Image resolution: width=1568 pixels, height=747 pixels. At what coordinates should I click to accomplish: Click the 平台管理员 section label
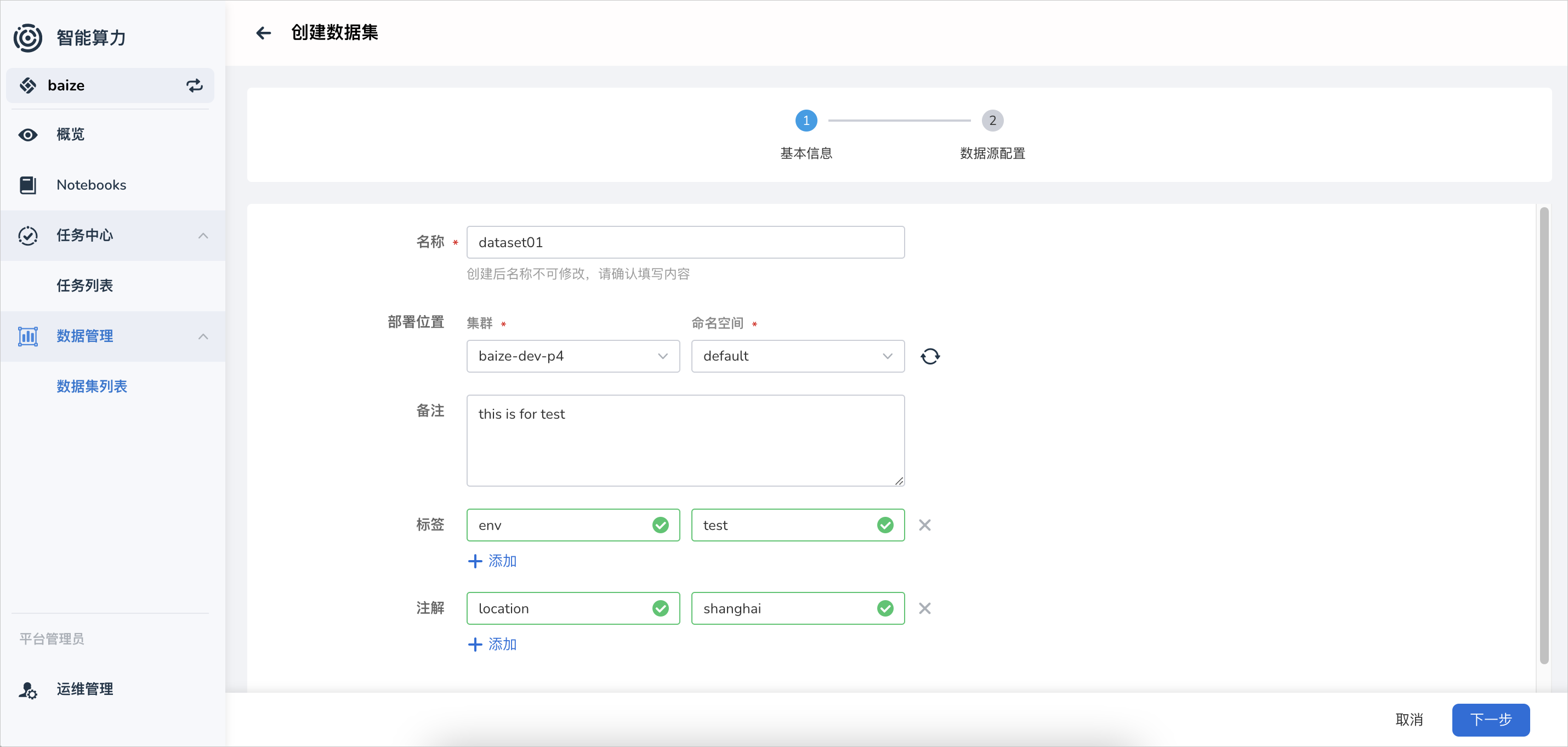click(52, 638)
